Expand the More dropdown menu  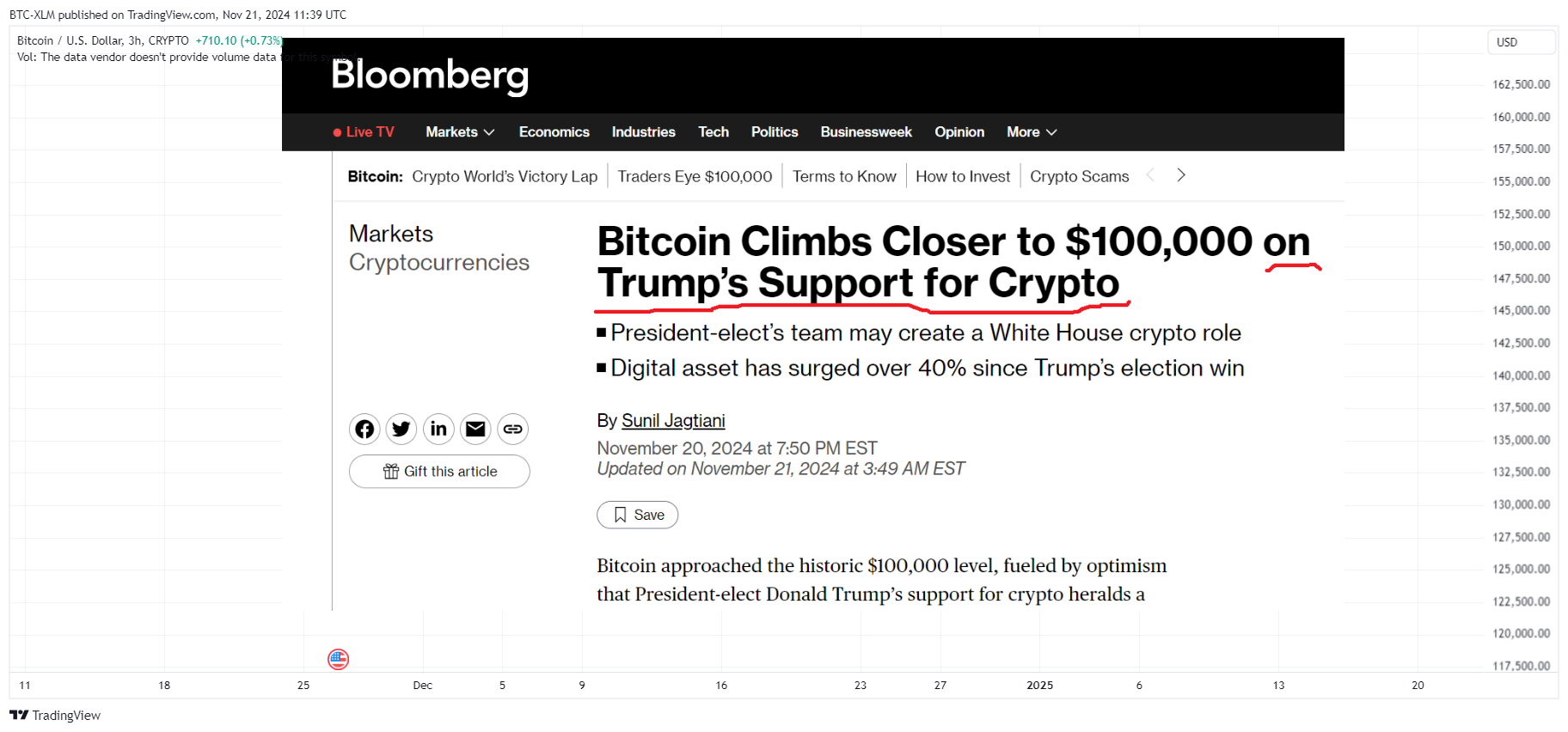(x=1032, y=131)
